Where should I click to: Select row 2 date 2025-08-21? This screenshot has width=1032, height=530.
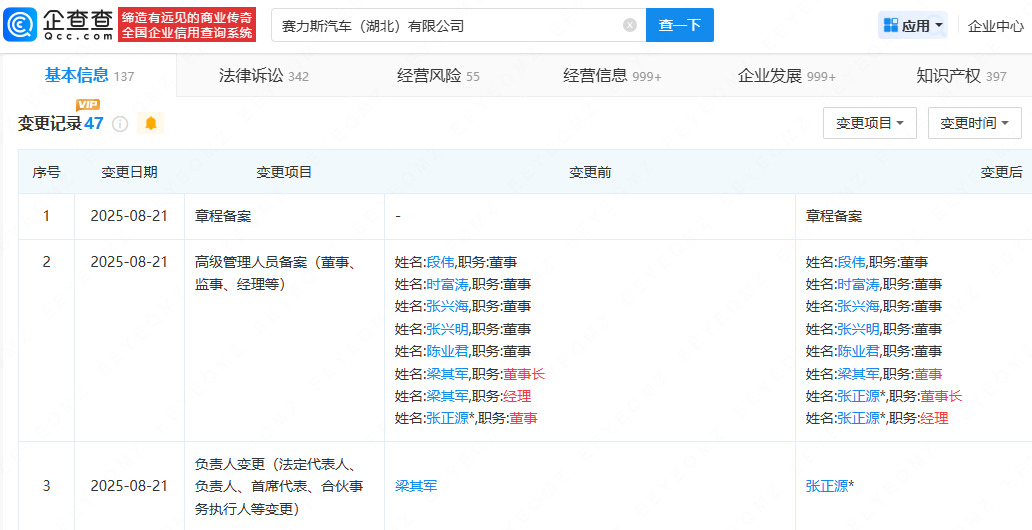129,262
